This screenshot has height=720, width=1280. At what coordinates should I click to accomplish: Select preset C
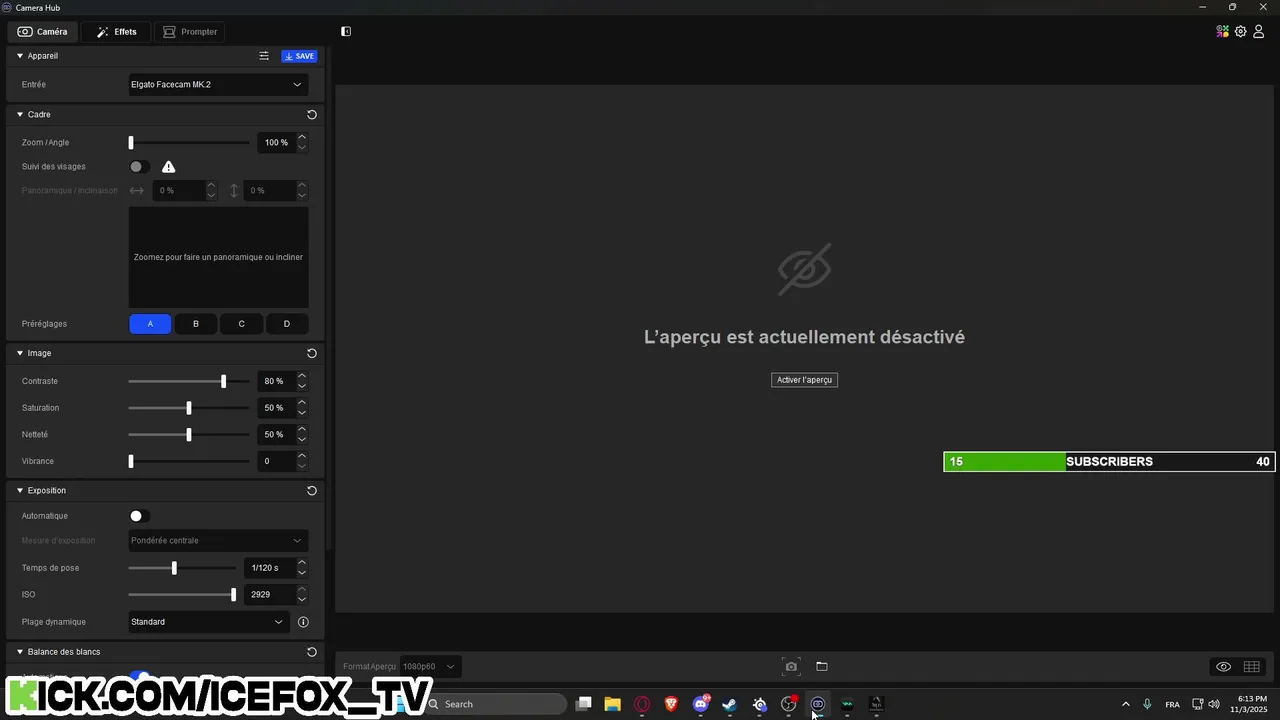point(241,324)
